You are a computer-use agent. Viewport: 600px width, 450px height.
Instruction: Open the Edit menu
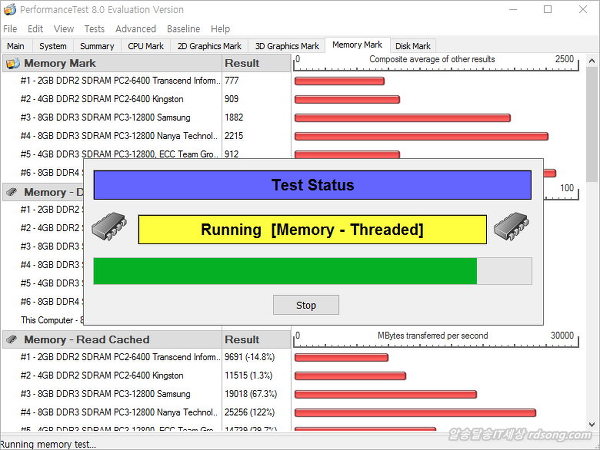coord(35,29)
